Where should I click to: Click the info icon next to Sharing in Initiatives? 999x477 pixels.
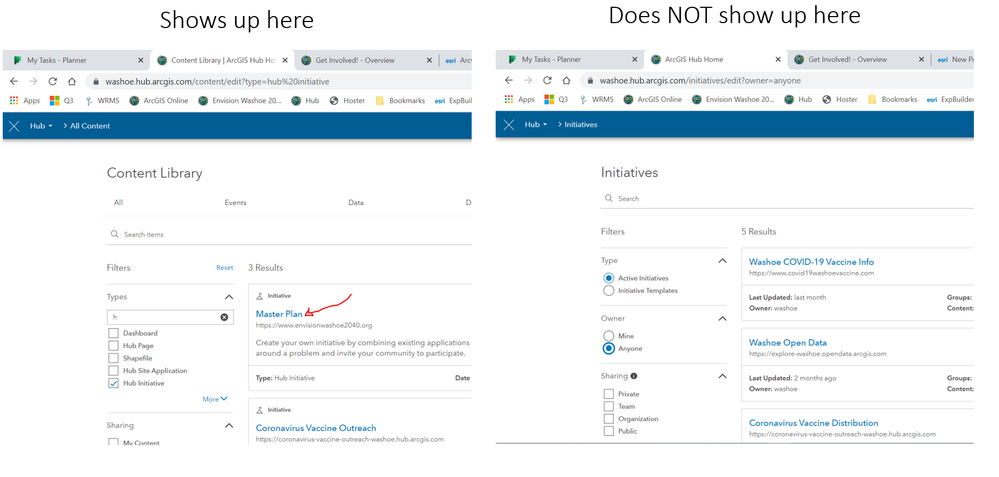coord(634,376)
